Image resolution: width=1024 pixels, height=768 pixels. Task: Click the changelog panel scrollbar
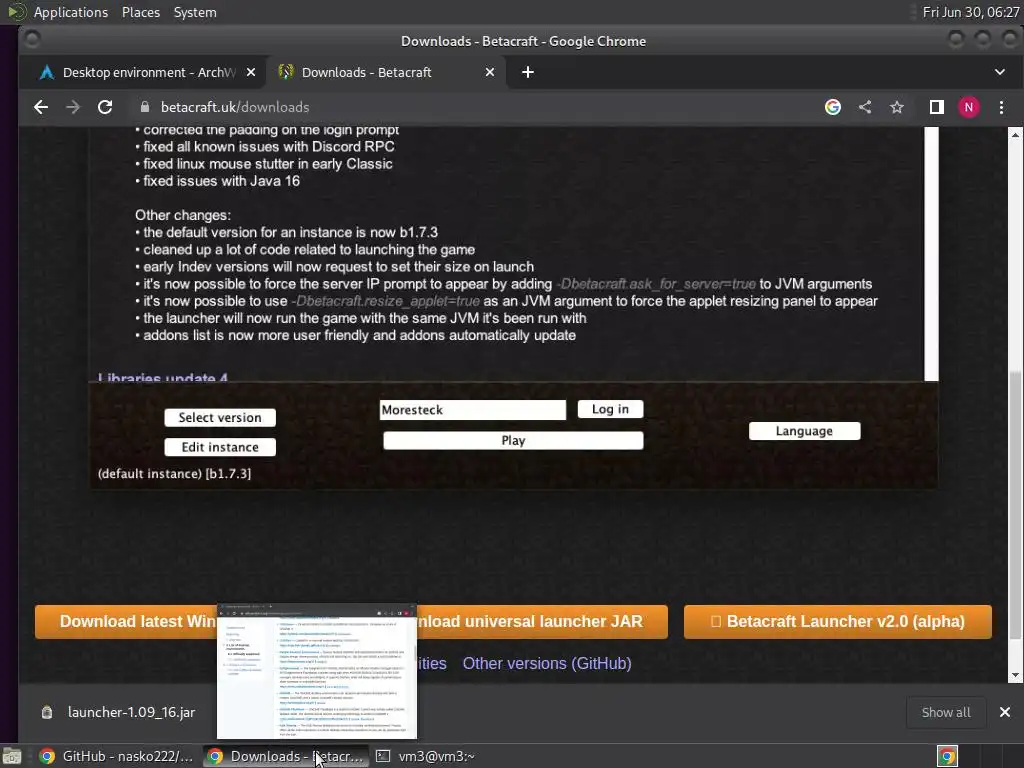pos(932,253)
